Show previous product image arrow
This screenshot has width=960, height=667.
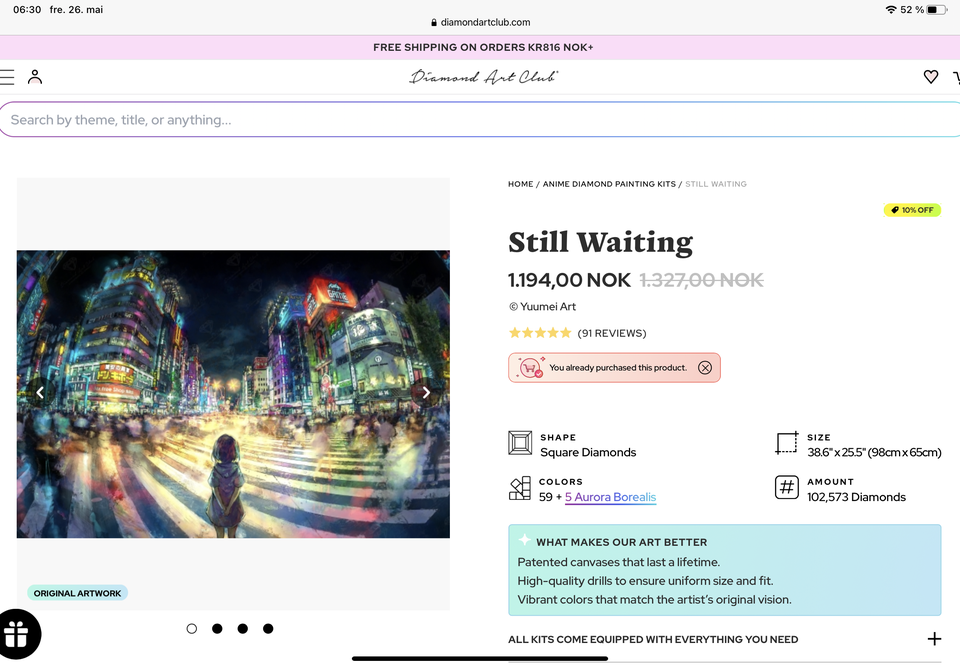tap(40, 393)
